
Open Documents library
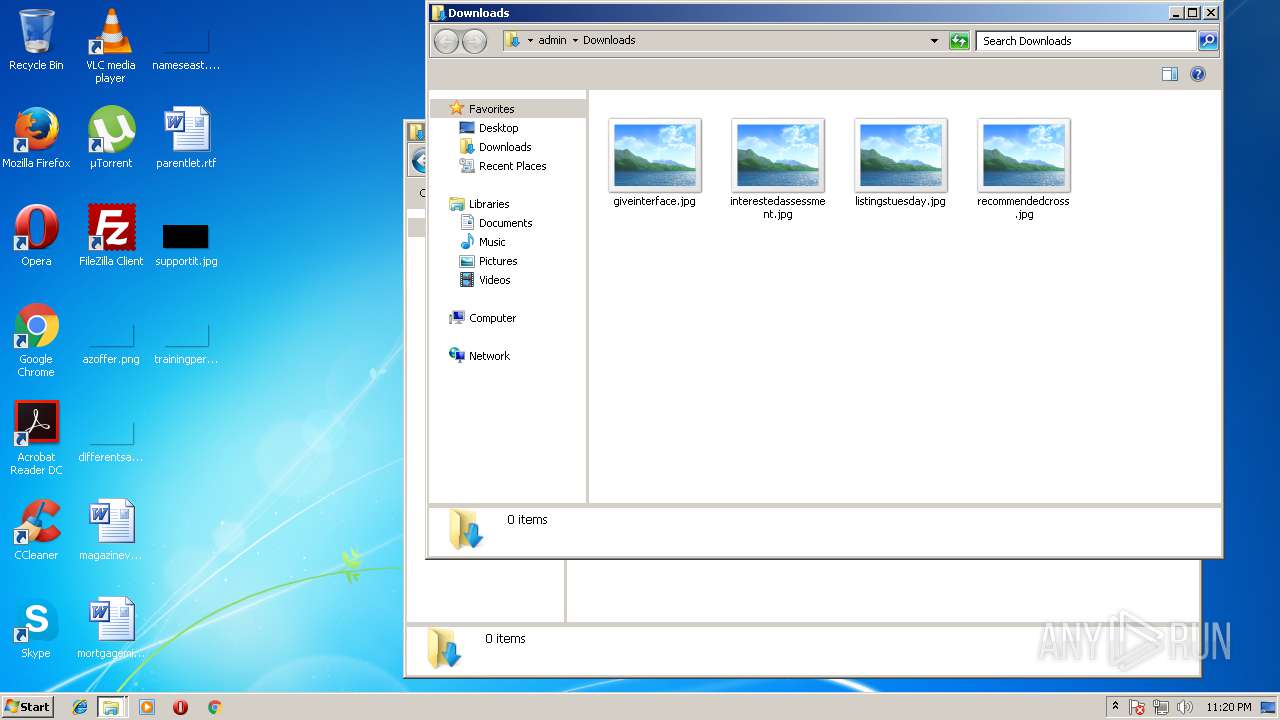[505, 223]
